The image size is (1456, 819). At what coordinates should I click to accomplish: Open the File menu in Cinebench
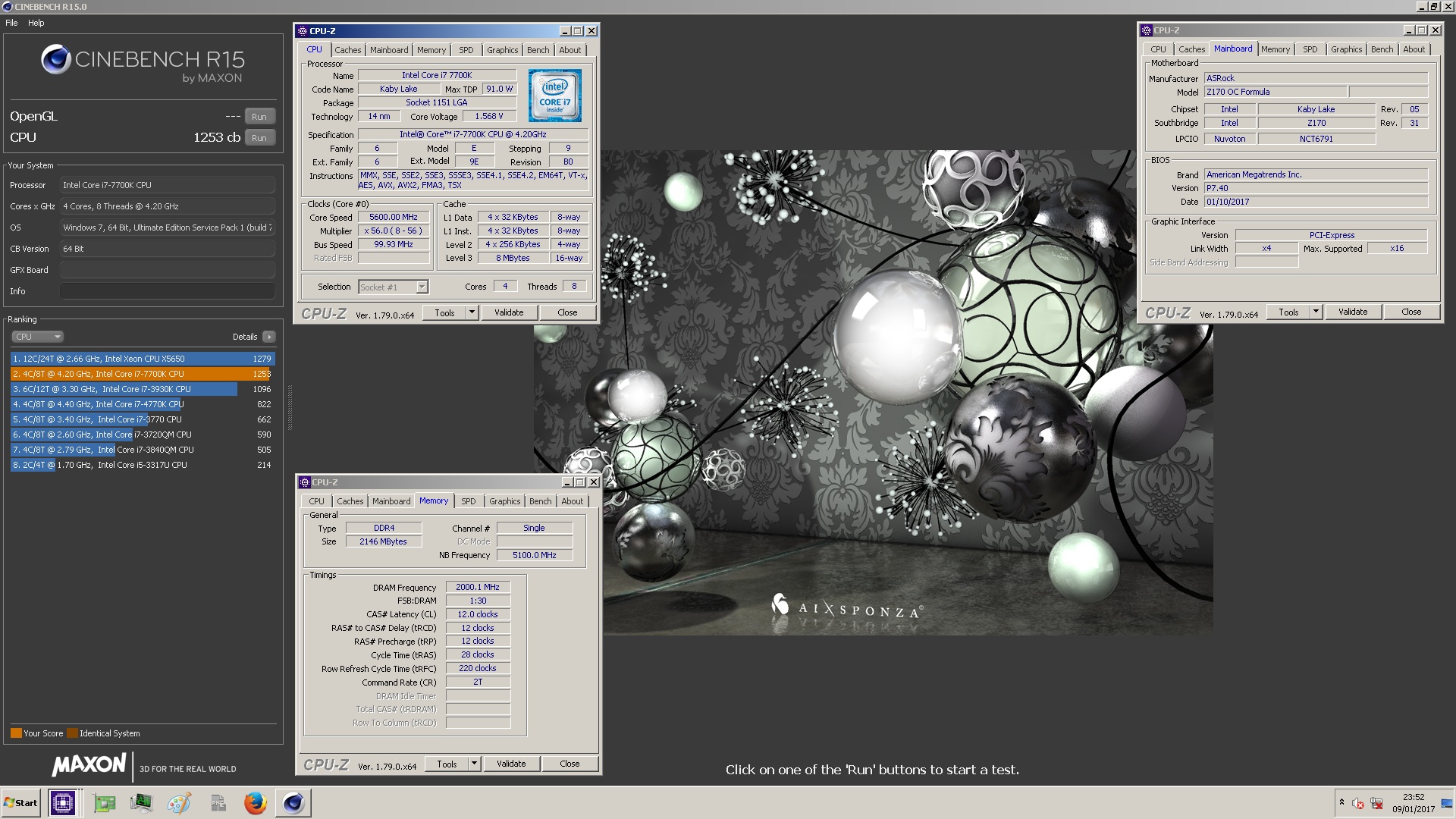(11, 23)
